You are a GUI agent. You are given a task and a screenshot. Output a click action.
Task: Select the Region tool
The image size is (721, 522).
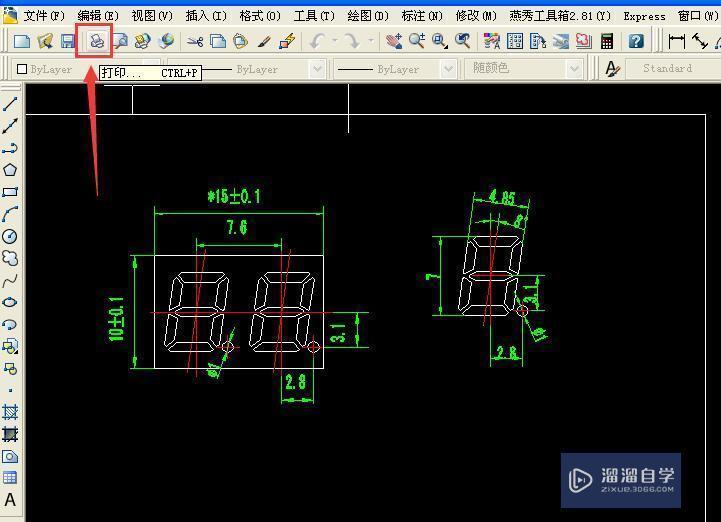[10, 457]
